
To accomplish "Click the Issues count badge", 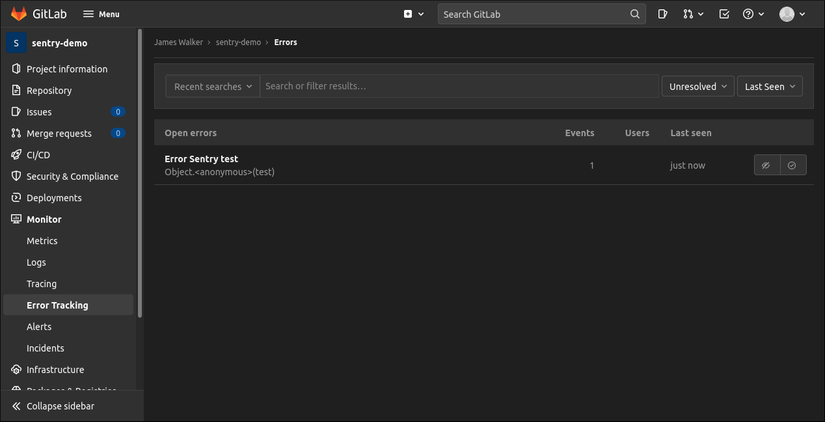I will pos(118,112).
